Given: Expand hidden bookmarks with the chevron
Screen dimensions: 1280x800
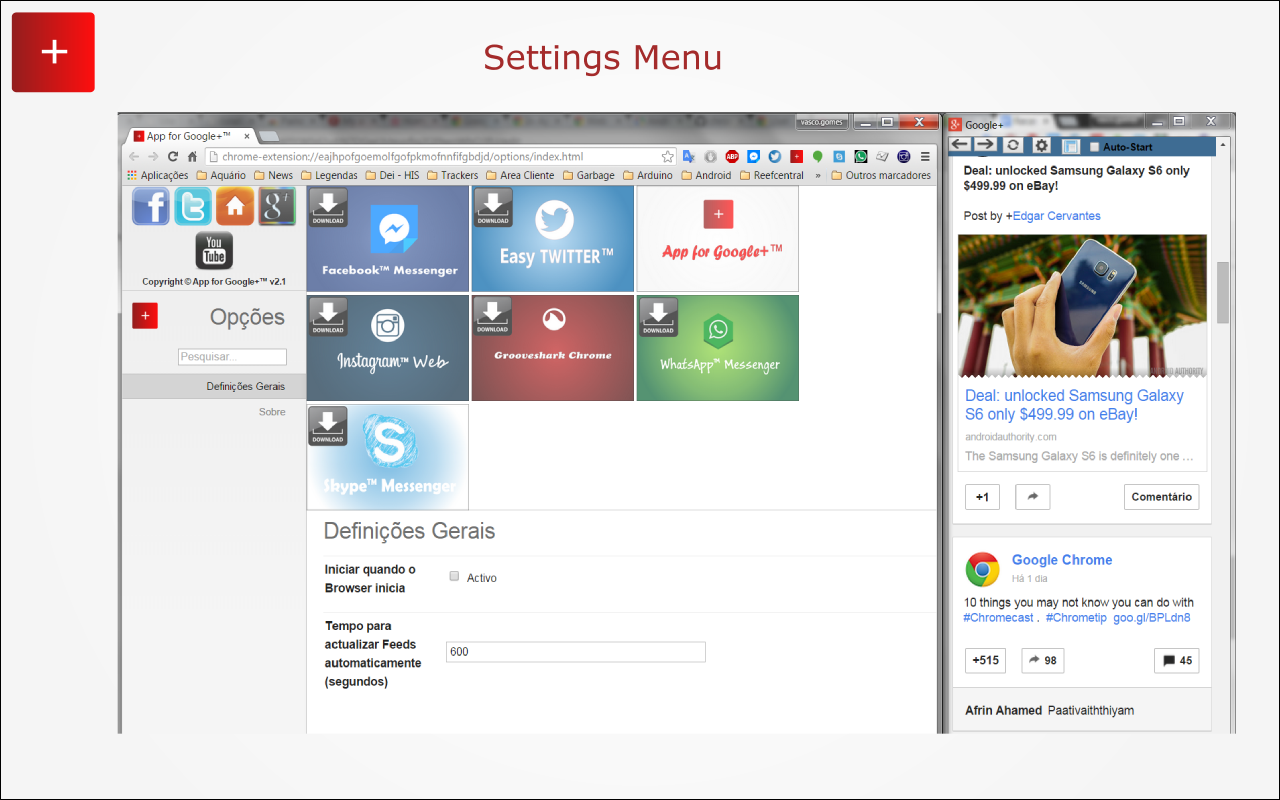Looking at the screenshot, I should (818, 175).
